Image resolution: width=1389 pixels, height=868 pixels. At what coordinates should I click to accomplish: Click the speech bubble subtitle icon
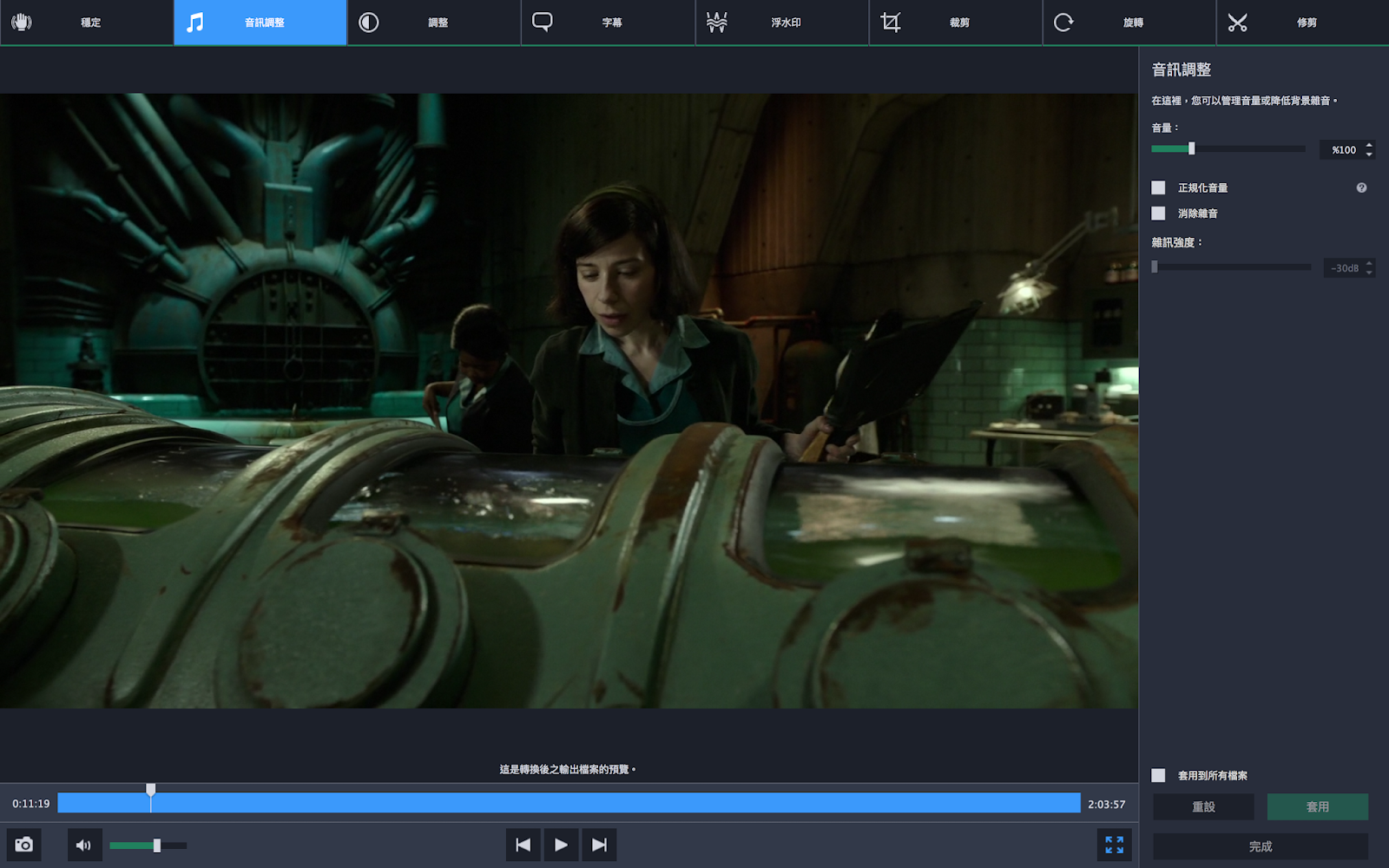pyautogui.click(x=543, y=22)
